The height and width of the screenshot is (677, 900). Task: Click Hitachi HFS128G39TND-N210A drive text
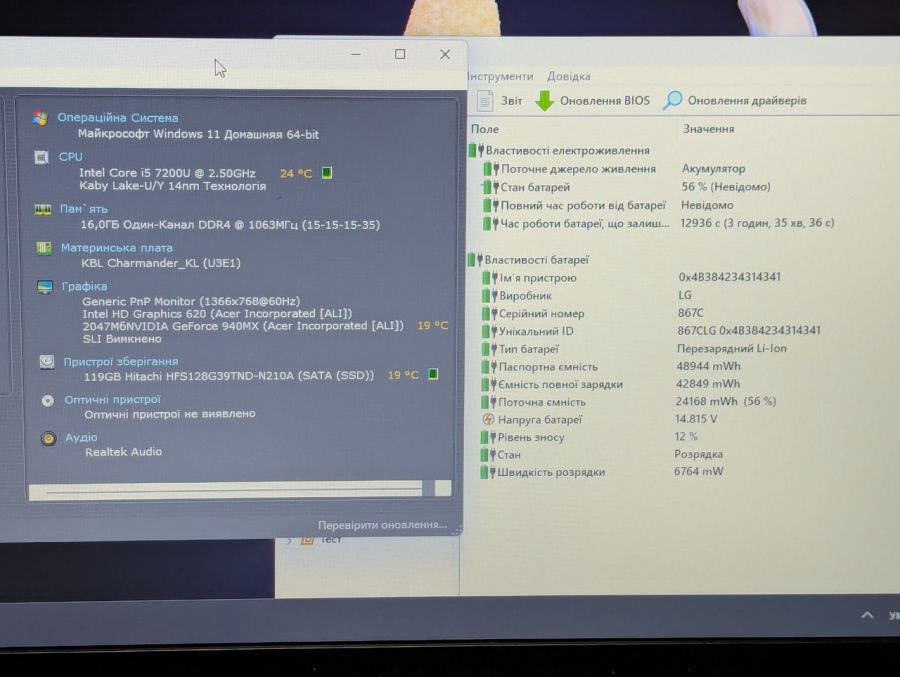point(228,376)
